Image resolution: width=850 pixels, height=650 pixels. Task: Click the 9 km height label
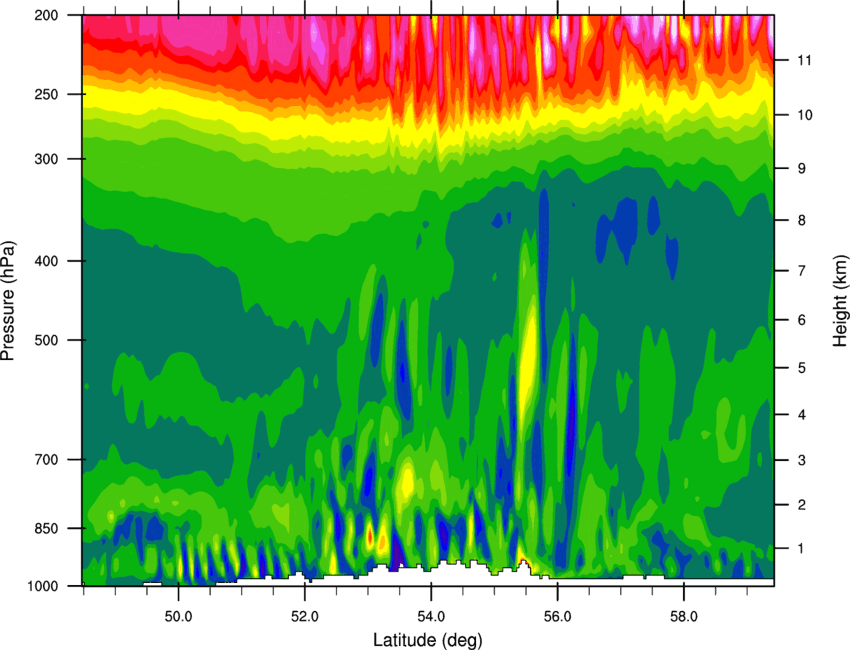click(x=802, y=168)
